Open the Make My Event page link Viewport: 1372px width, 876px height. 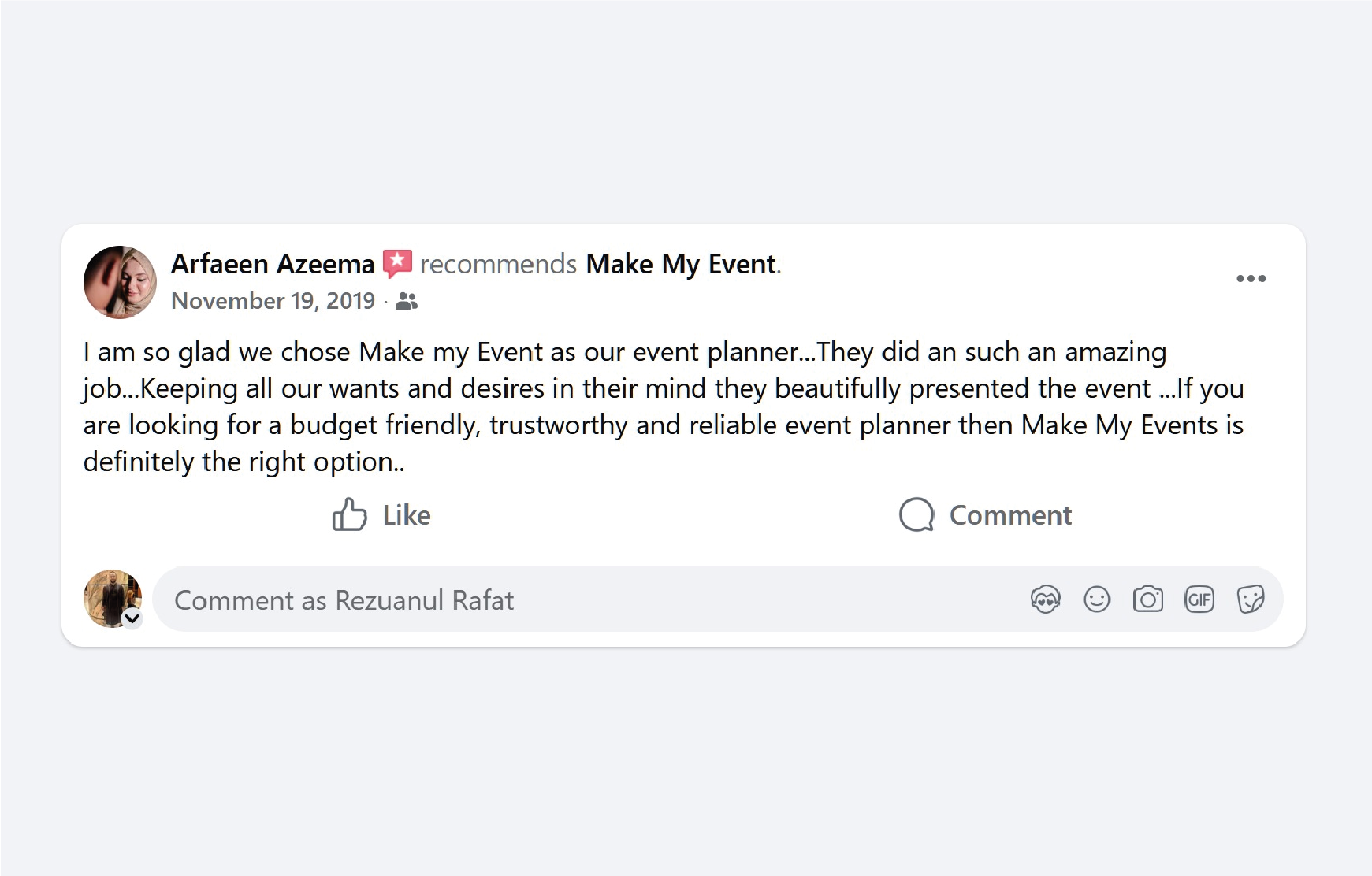pyautogui.click(x=681, y=264)
